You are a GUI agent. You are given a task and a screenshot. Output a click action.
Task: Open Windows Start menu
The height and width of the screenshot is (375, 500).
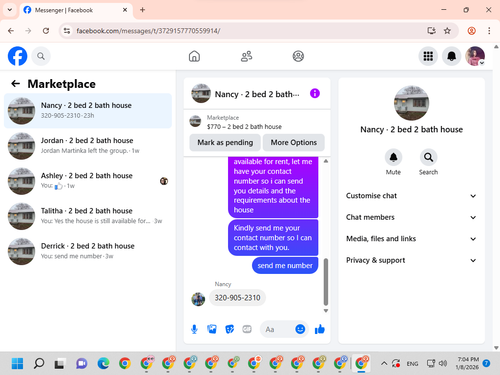17,363
